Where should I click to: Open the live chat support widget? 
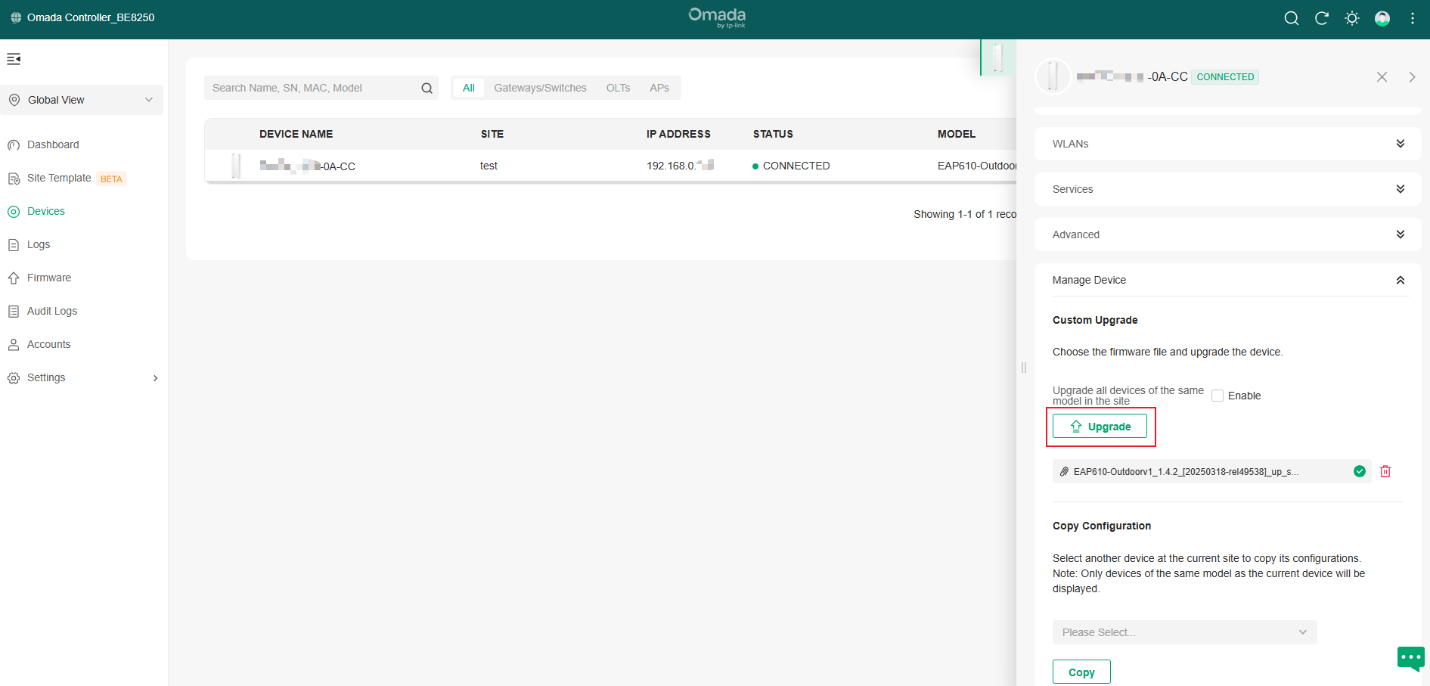tap(1410, 657)
